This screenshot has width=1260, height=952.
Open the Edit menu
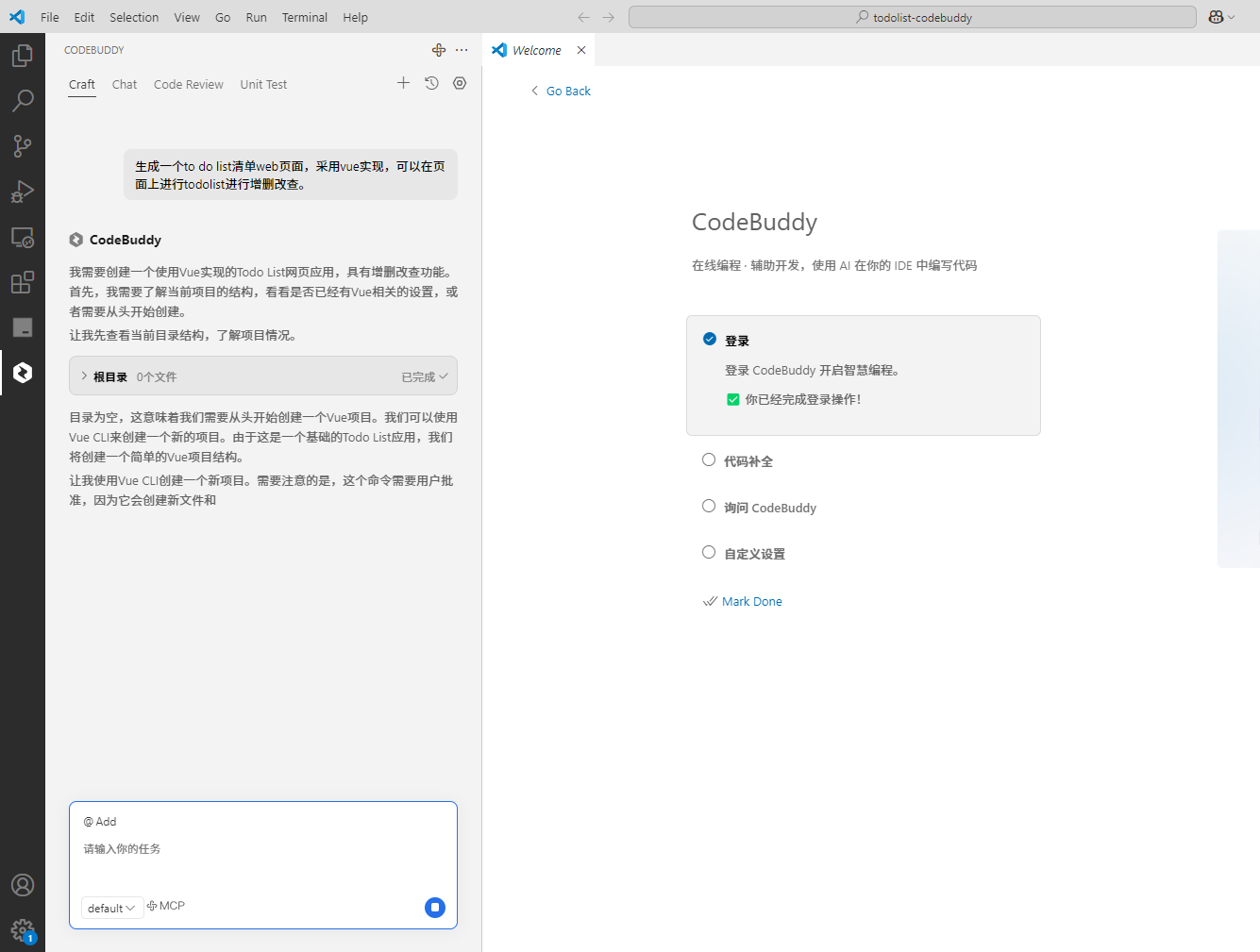(x=85, y=17)
